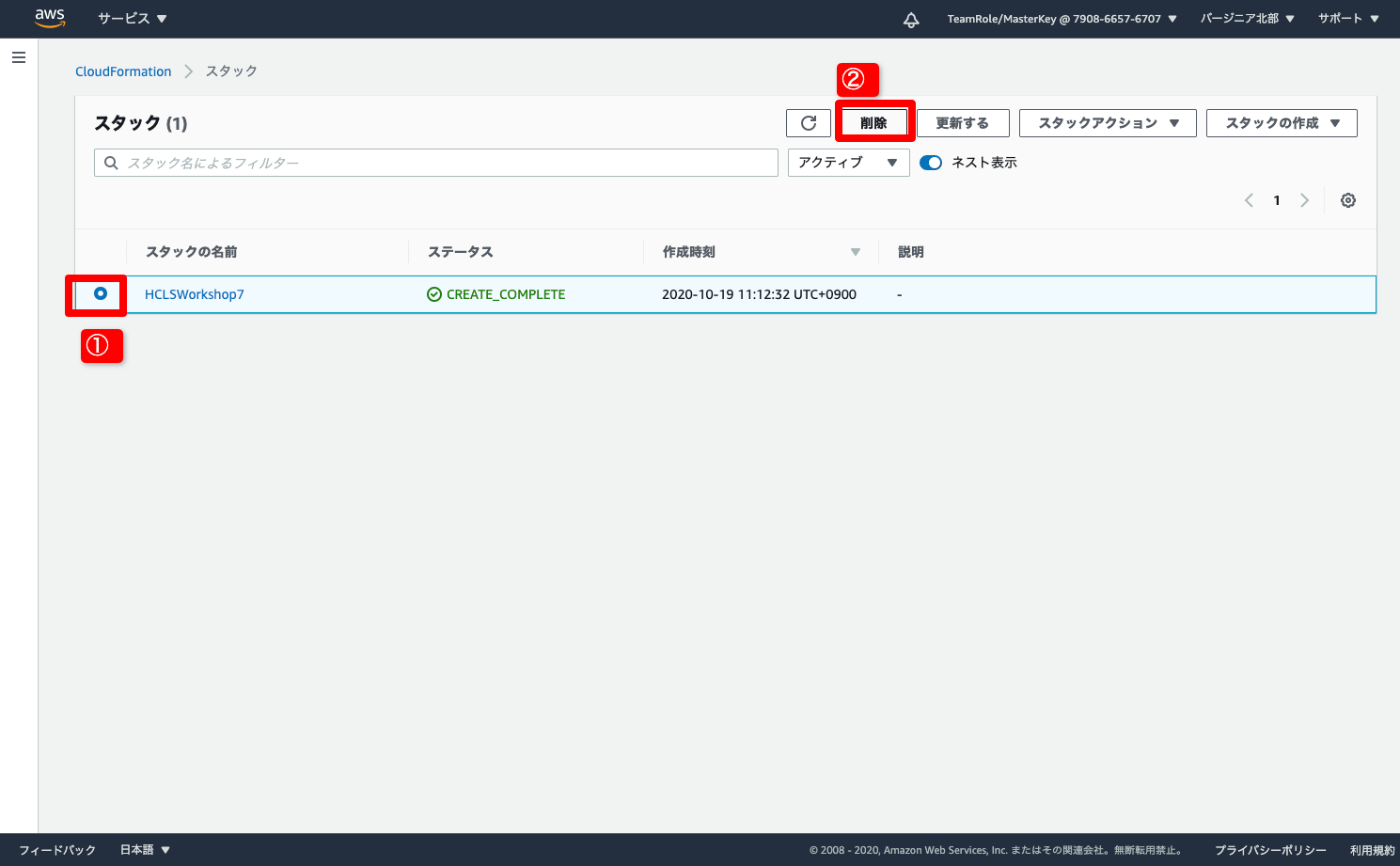Viewport: 1400px width, 866px height.
Task: Open the 利用規約 link
Action: (x=1373, y=850)
